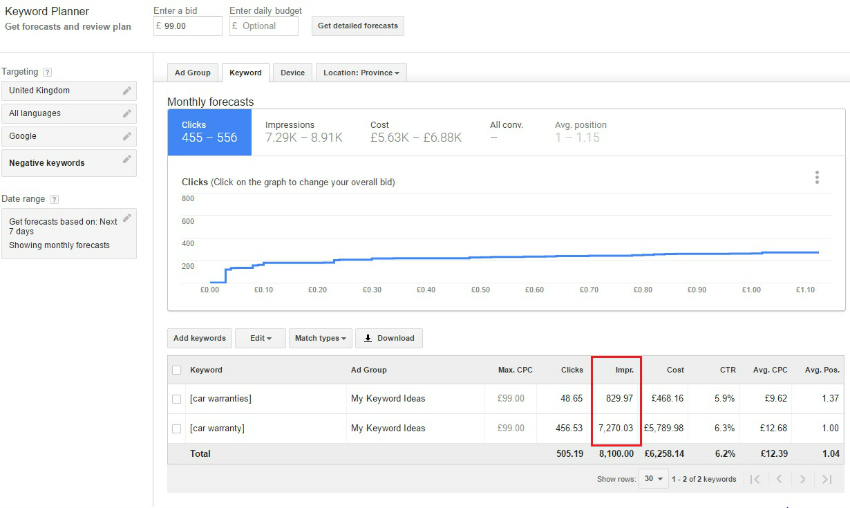The height and width of the screenshot is (508, 850).
Task: Edit Negative keywords with pencil icon
Action: pyautogui.click(x=127, y=160)
